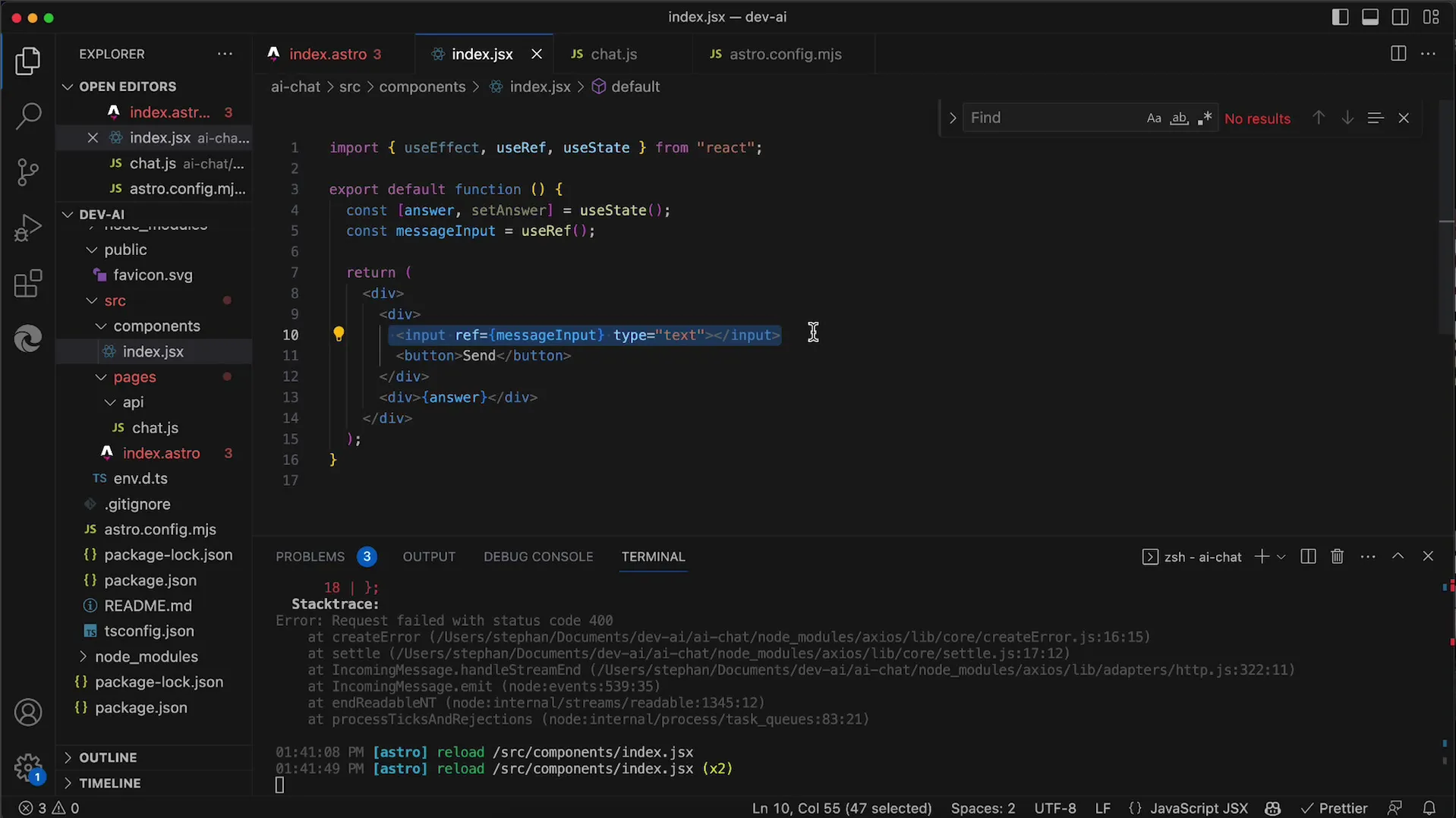
Task: Open the Explorer view in activity bar
Action: (x=28, y=61)
